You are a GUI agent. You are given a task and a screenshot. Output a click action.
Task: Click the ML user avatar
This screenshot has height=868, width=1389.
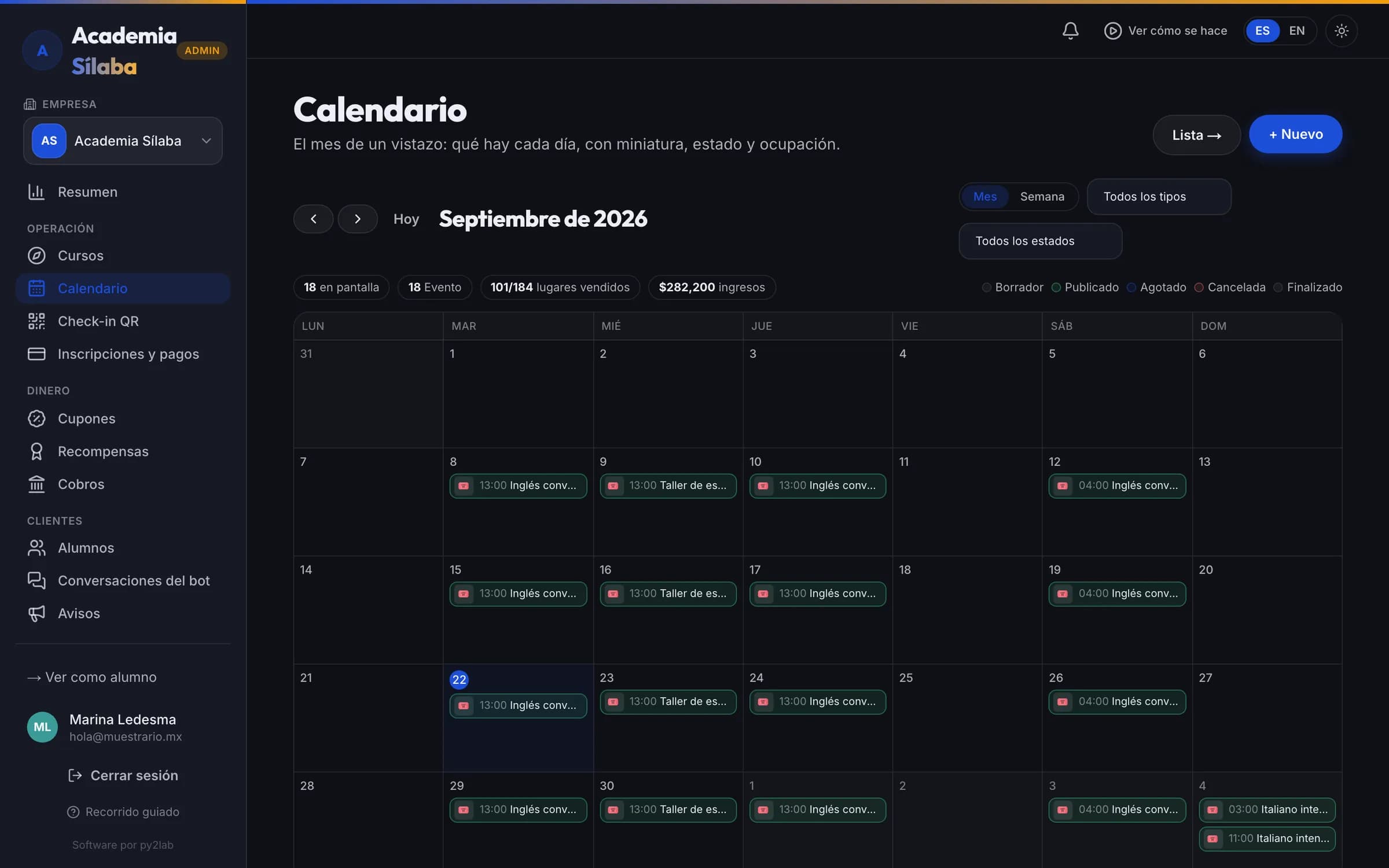[x=42, y=727]
